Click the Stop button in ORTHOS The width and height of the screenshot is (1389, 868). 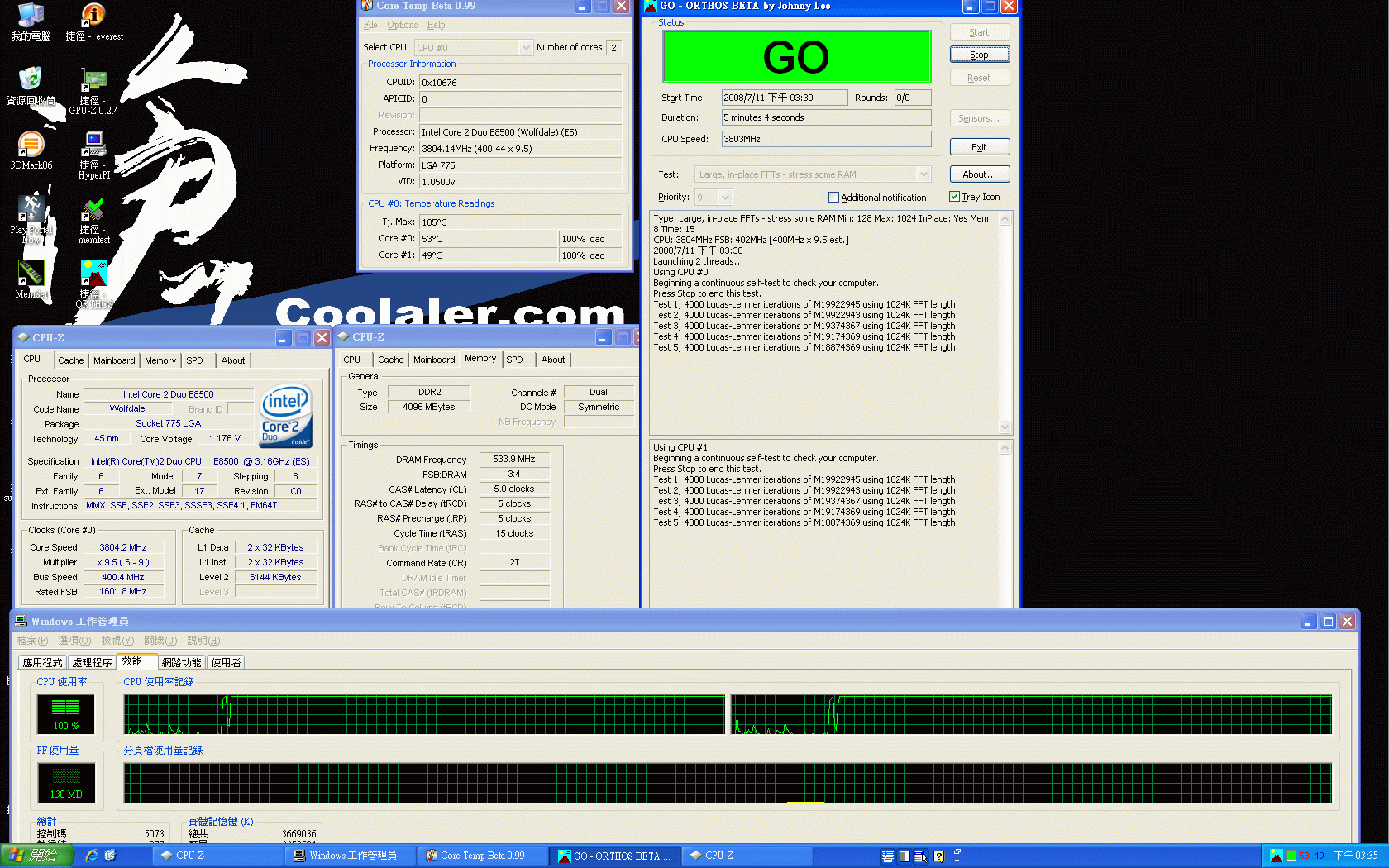[980, 55]
